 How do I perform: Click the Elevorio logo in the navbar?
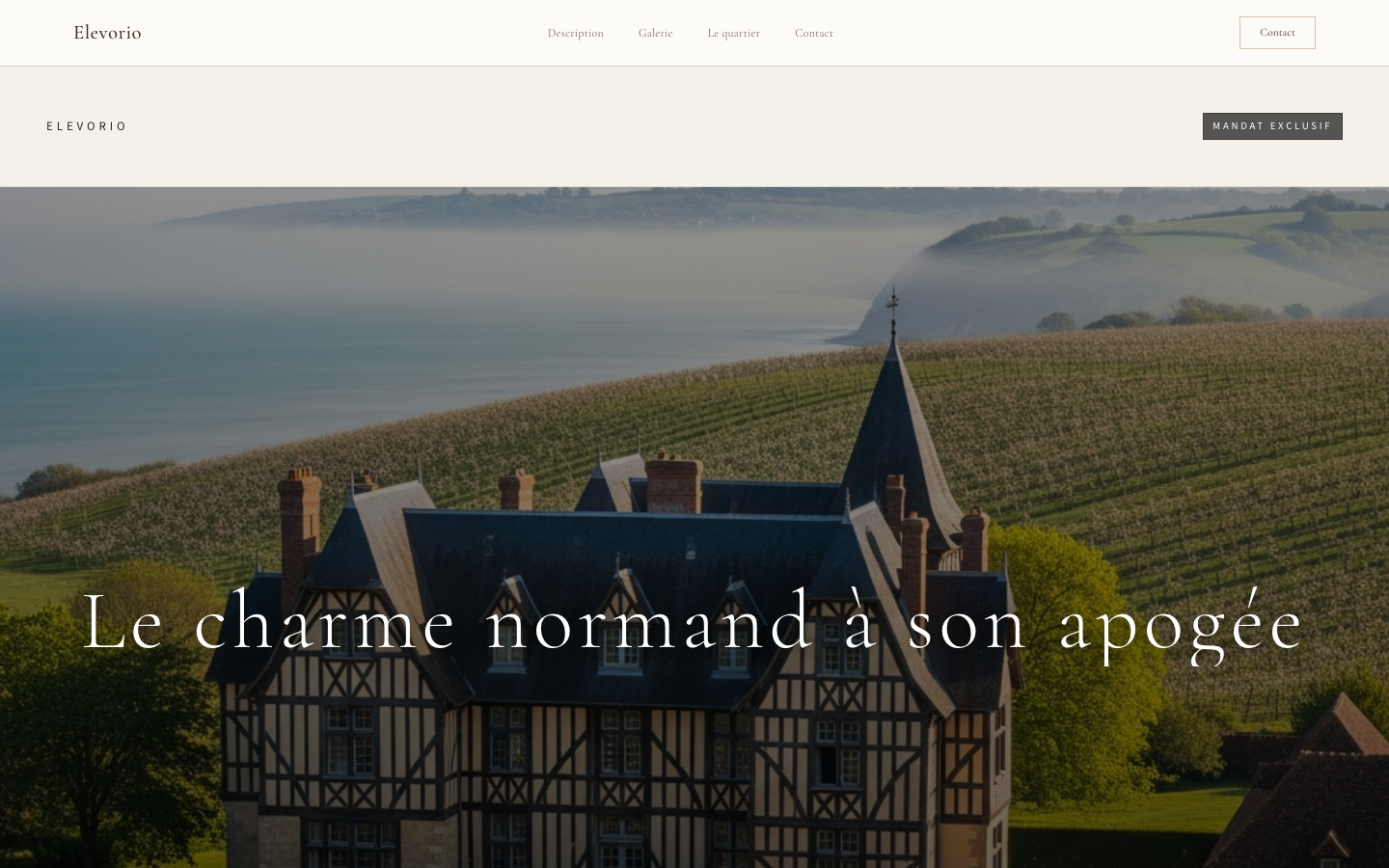click(107, 33)
